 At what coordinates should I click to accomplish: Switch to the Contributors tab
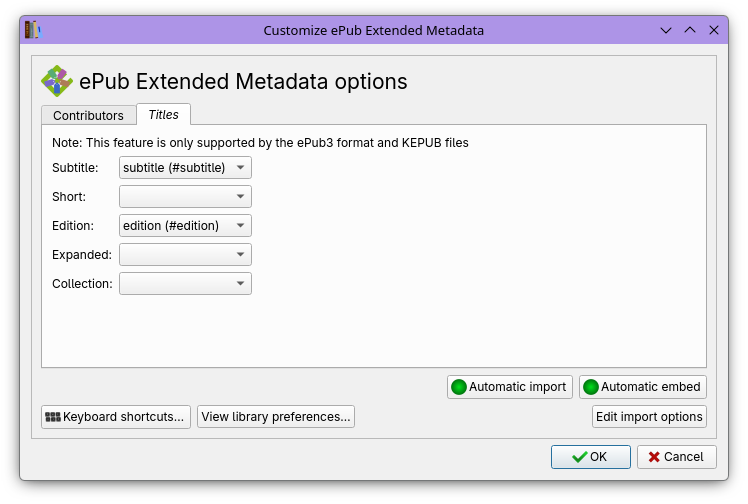88,115
